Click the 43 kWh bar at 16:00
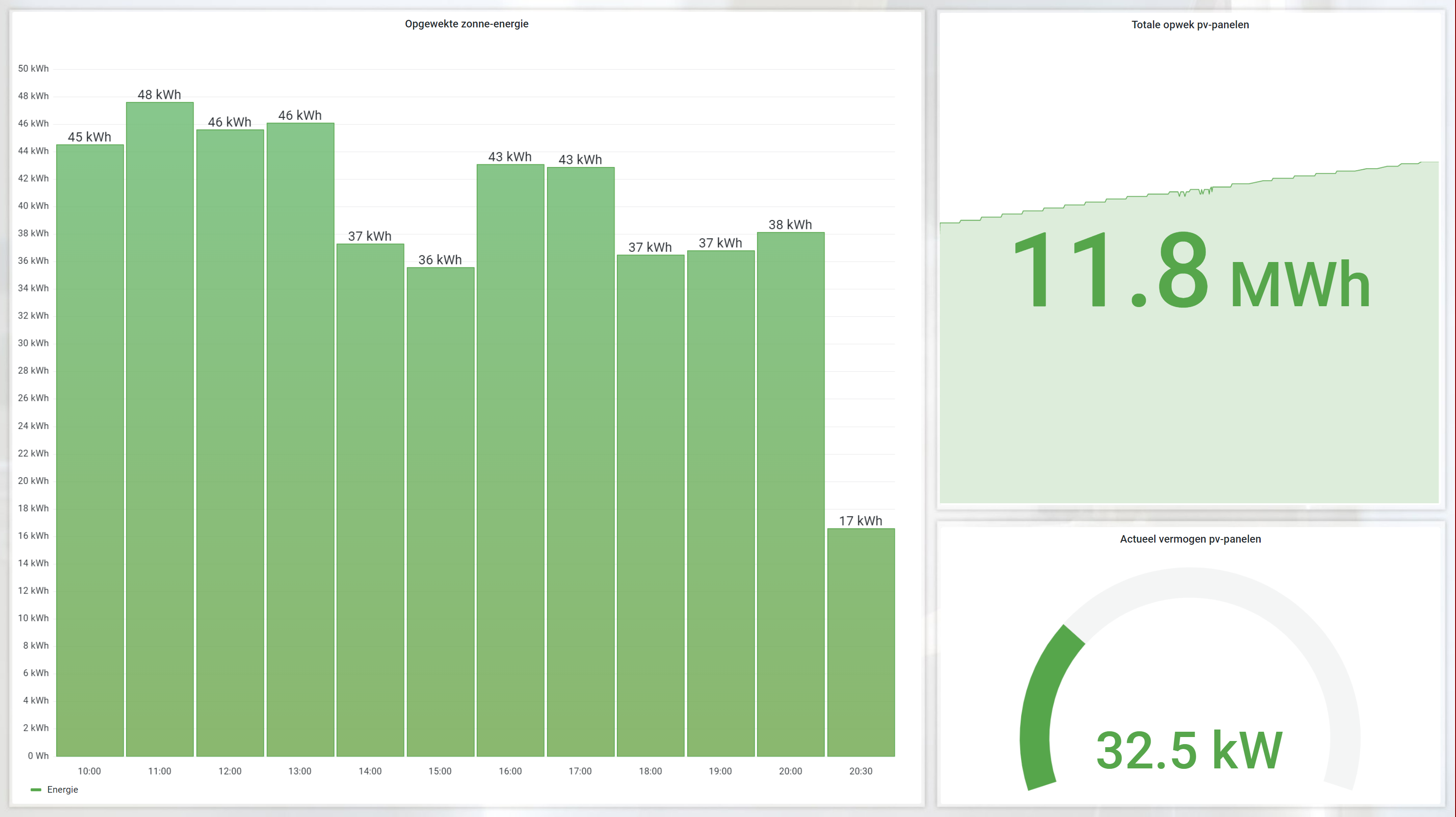Screen dimensions: 1456x817 (x=510, y=460)
